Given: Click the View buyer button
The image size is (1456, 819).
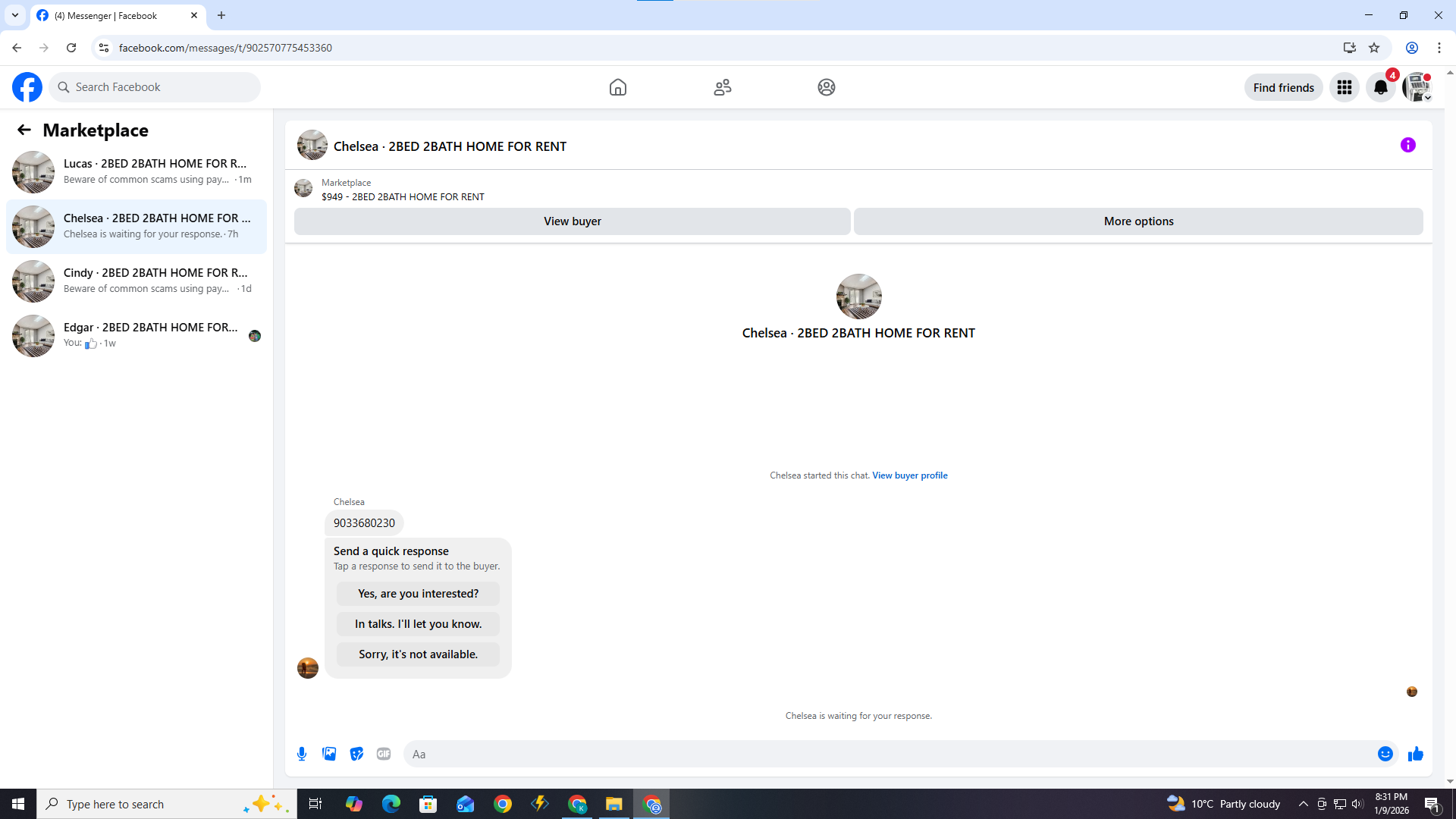Looking at the screenshot, I should 572,221.
